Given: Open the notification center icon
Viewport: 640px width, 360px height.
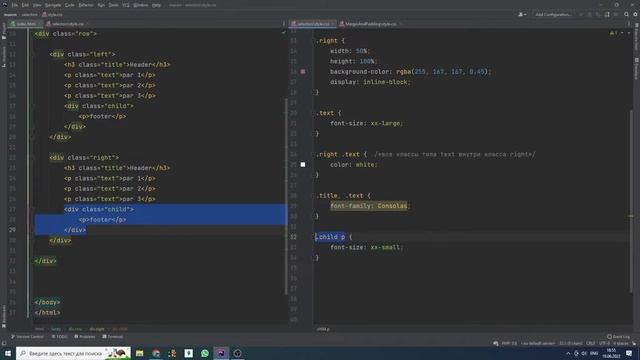Looking at the screenshot, I should [629, 353].
